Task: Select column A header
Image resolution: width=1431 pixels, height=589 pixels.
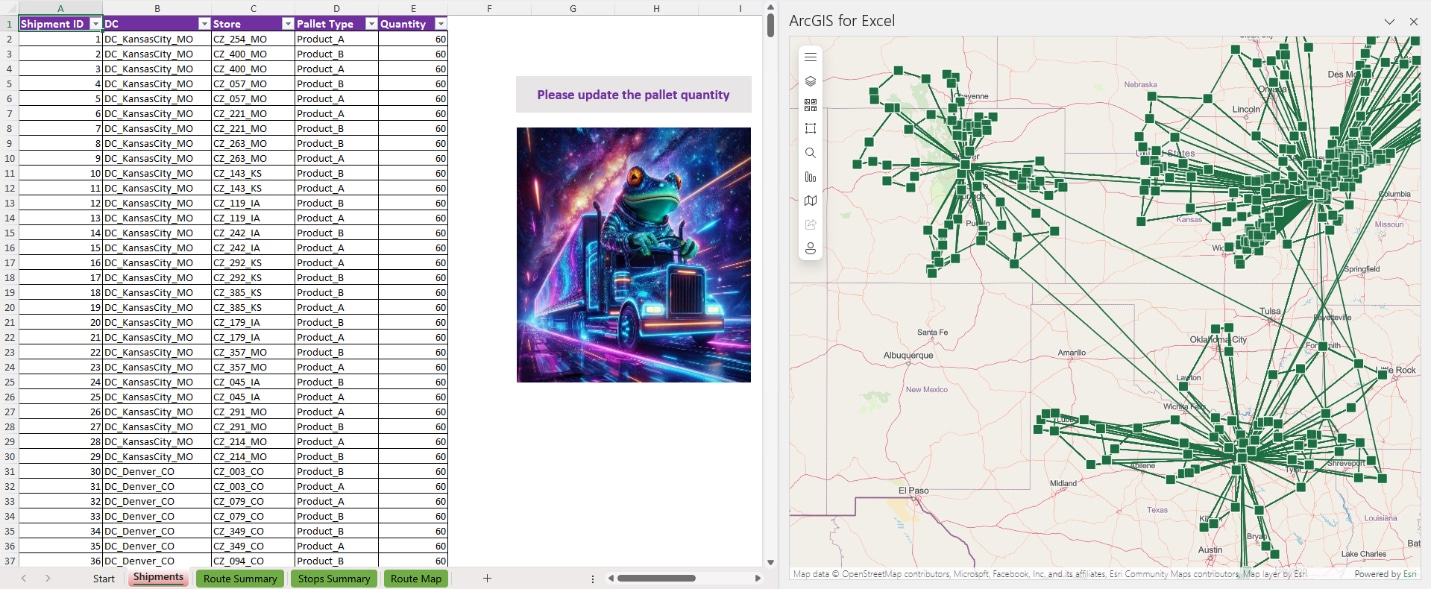Action: coord(60,8)
